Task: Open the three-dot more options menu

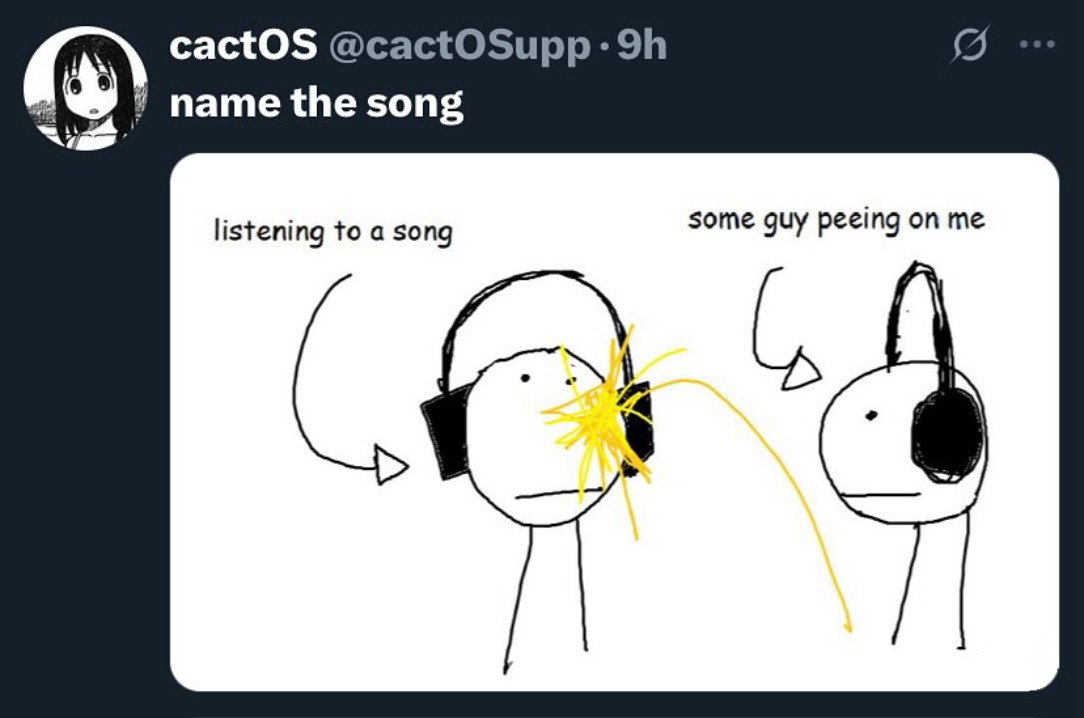Action: coord(1037,45)
